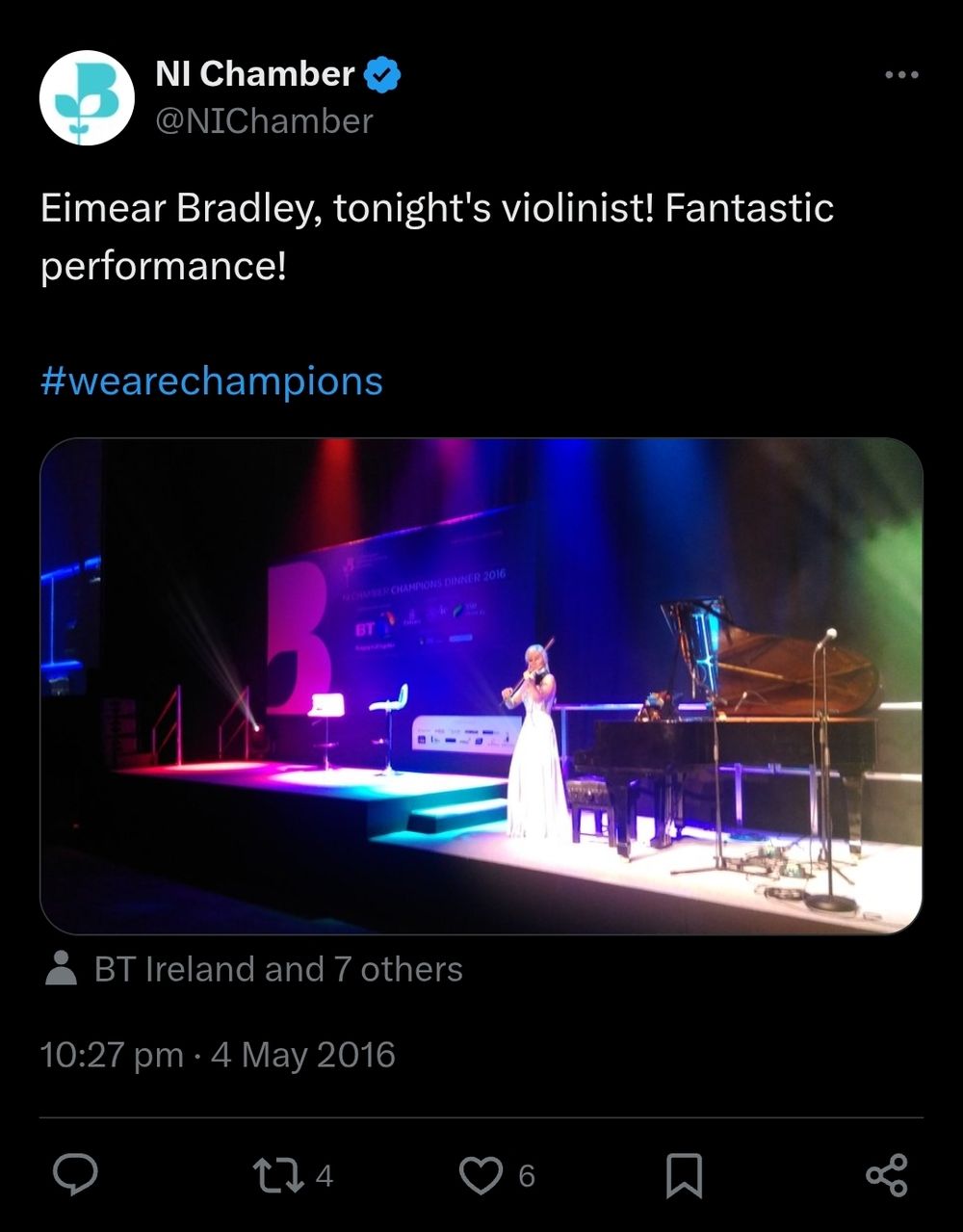Click the 4 May 2016 date
Screen dimensions: 963x1232
click(x=303, y=1055)
